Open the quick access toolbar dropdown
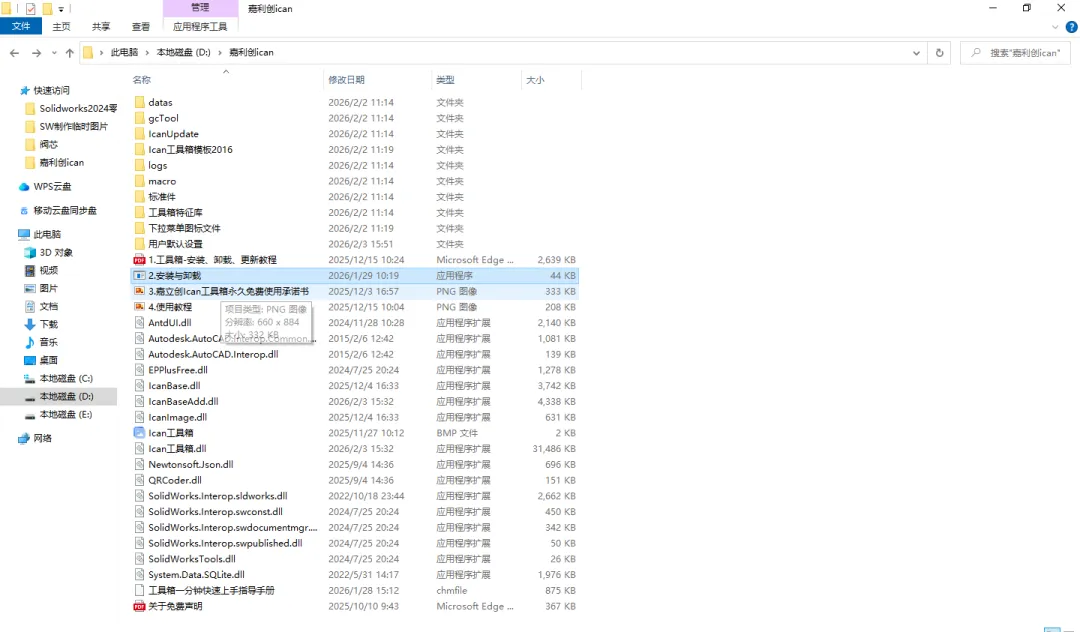Screen dimensions: 1080x632 coord(61,10)
